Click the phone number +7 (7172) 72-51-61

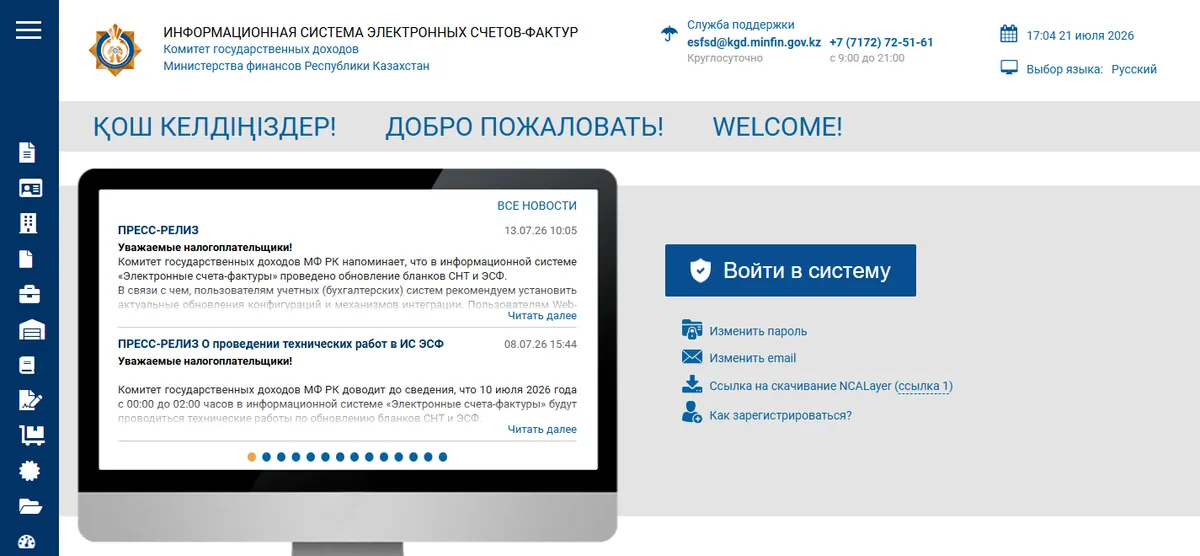881,43
